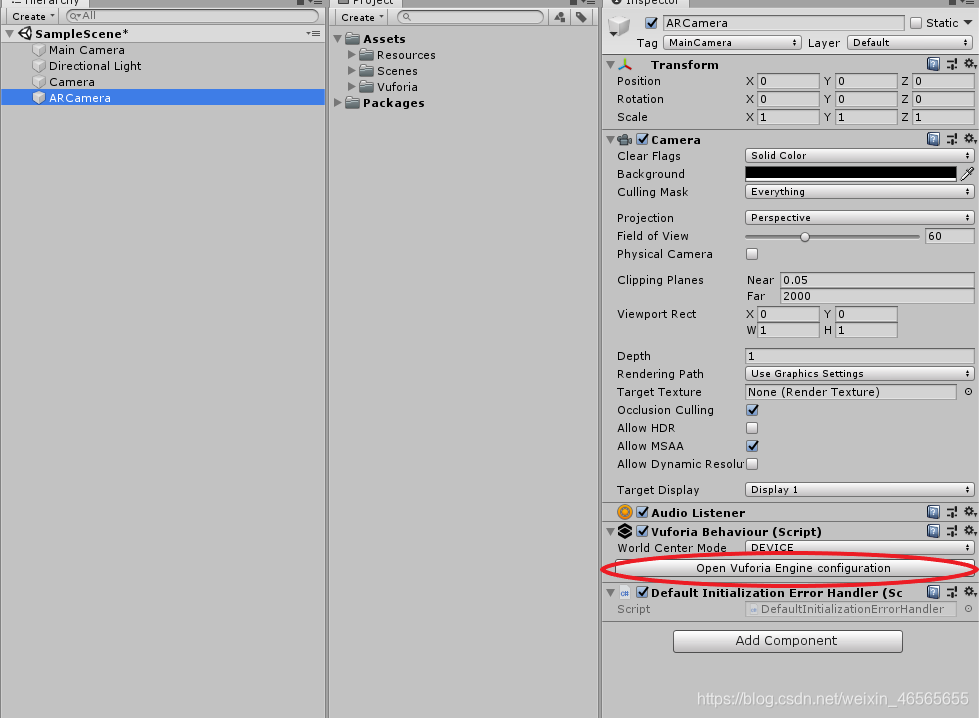
Task: Toggle the Static checkbox
Action: (x=916, y=23)
